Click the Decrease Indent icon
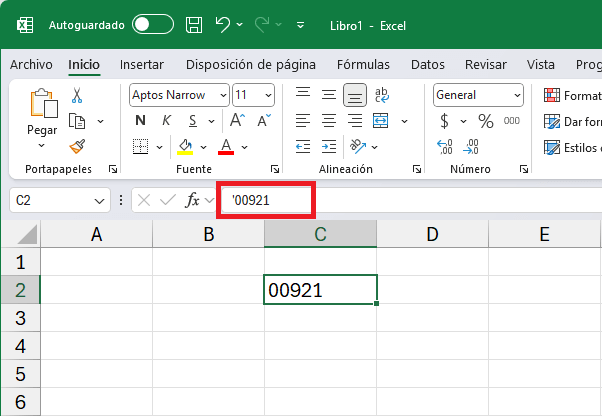This screenshot has height=416, width=602. coord(303,147)
